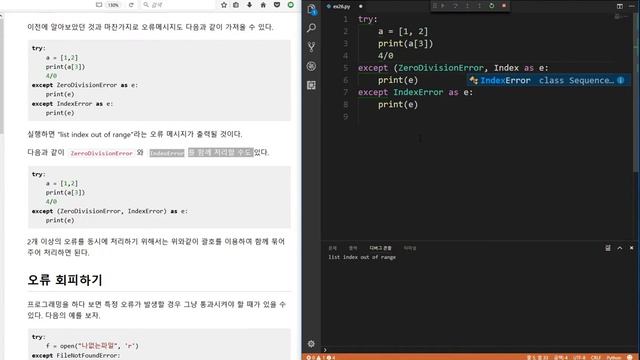The image size is (640, 360).
Task: Select the IndexError autocomplete suggestion
Action: coord(549,80)
